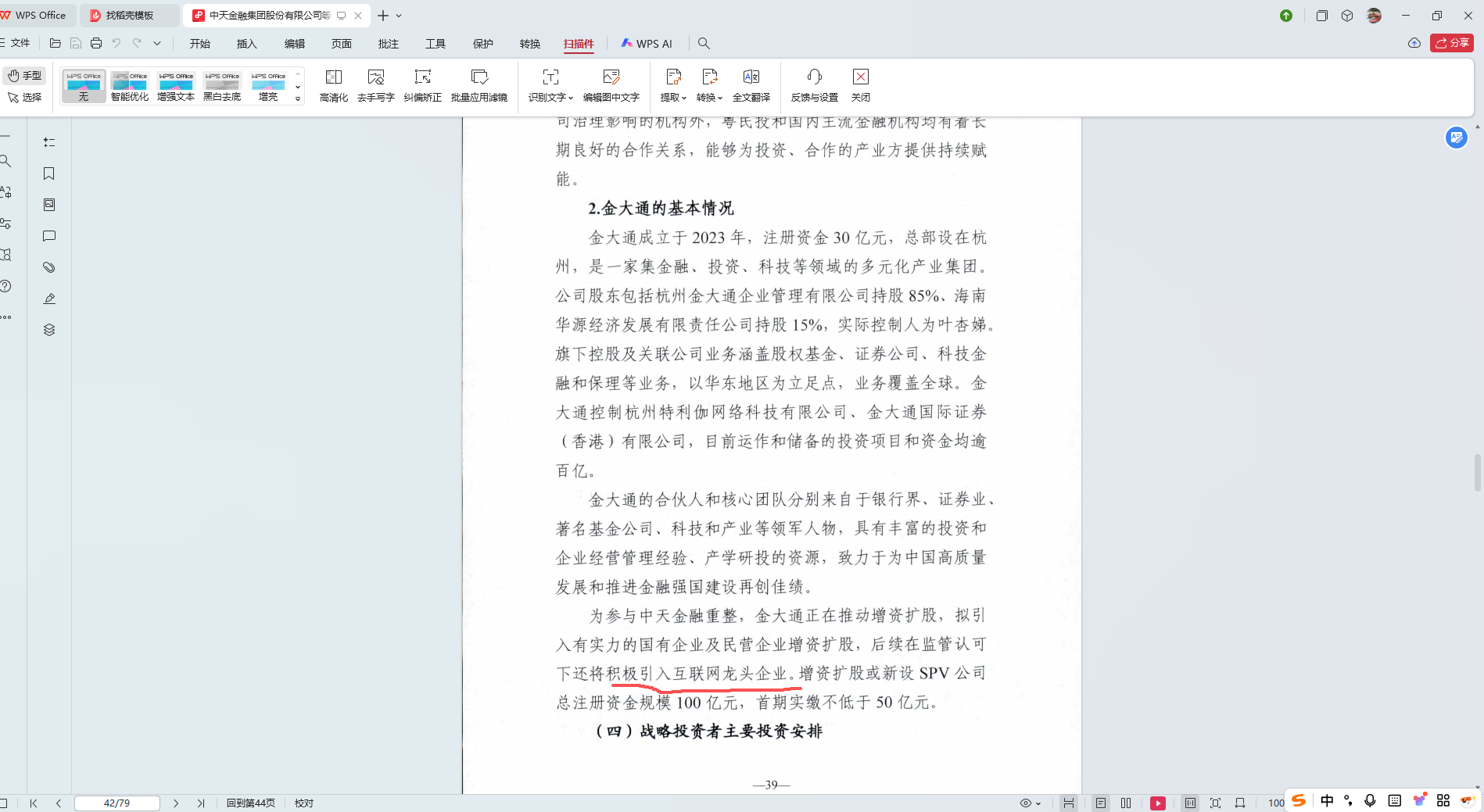The image size is (1484, 812).
Task: Switch to the 保护 ribbon tab
Action: point(483,44)
